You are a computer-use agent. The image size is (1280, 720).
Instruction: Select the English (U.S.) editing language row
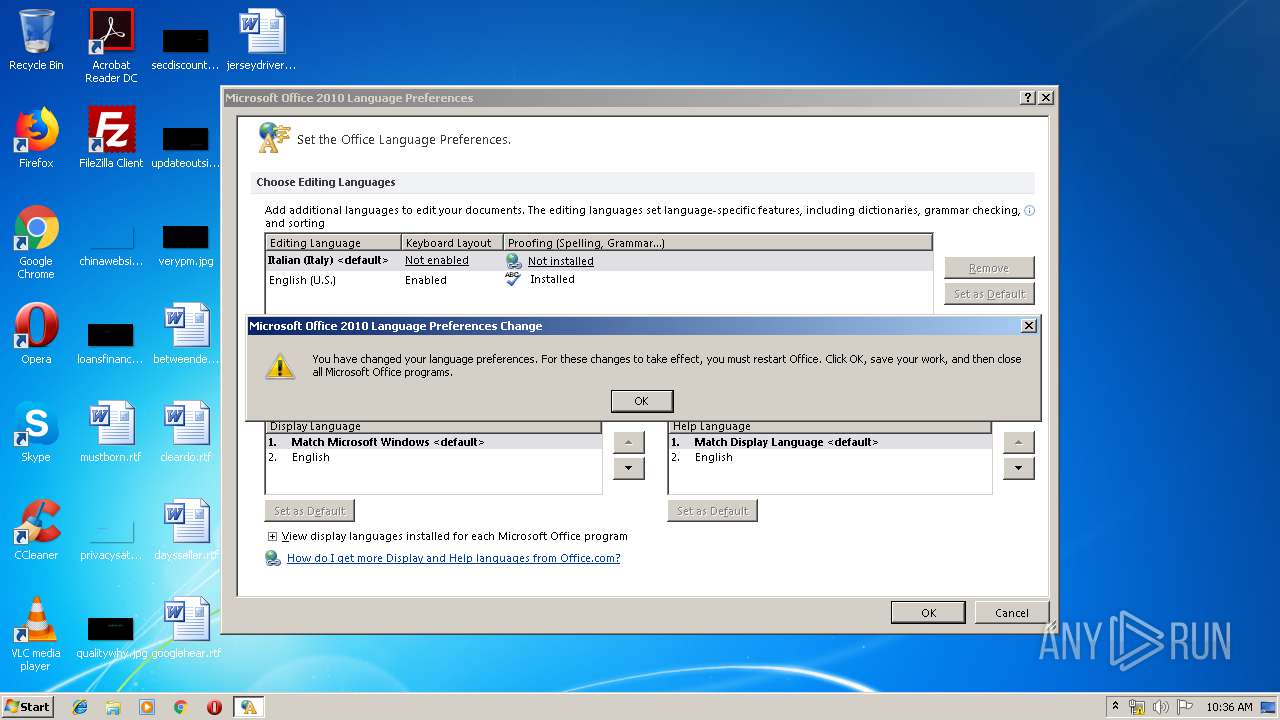(x=599, y=280)
